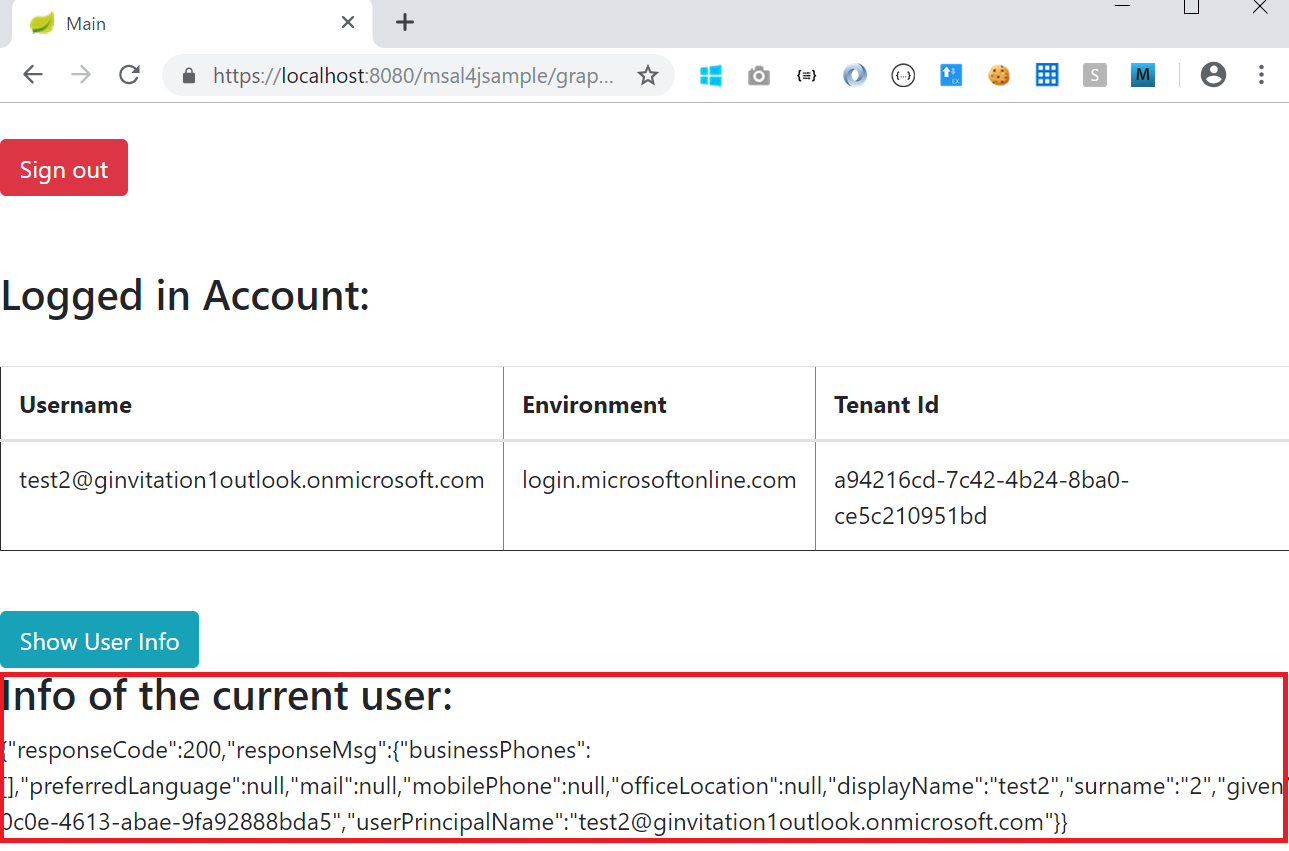Image resolution: width=1289 pixels, height=851 pixels.
Task: Click the user profile avatar icon
Action: 1213,74
